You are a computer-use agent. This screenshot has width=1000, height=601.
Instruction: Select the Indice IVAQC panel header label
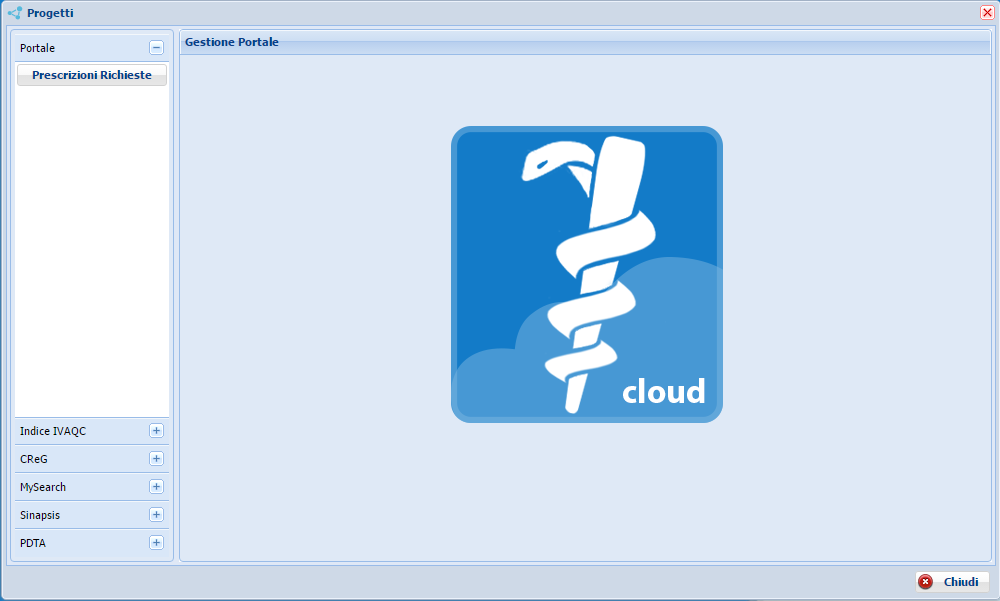(x=53, y=431)
